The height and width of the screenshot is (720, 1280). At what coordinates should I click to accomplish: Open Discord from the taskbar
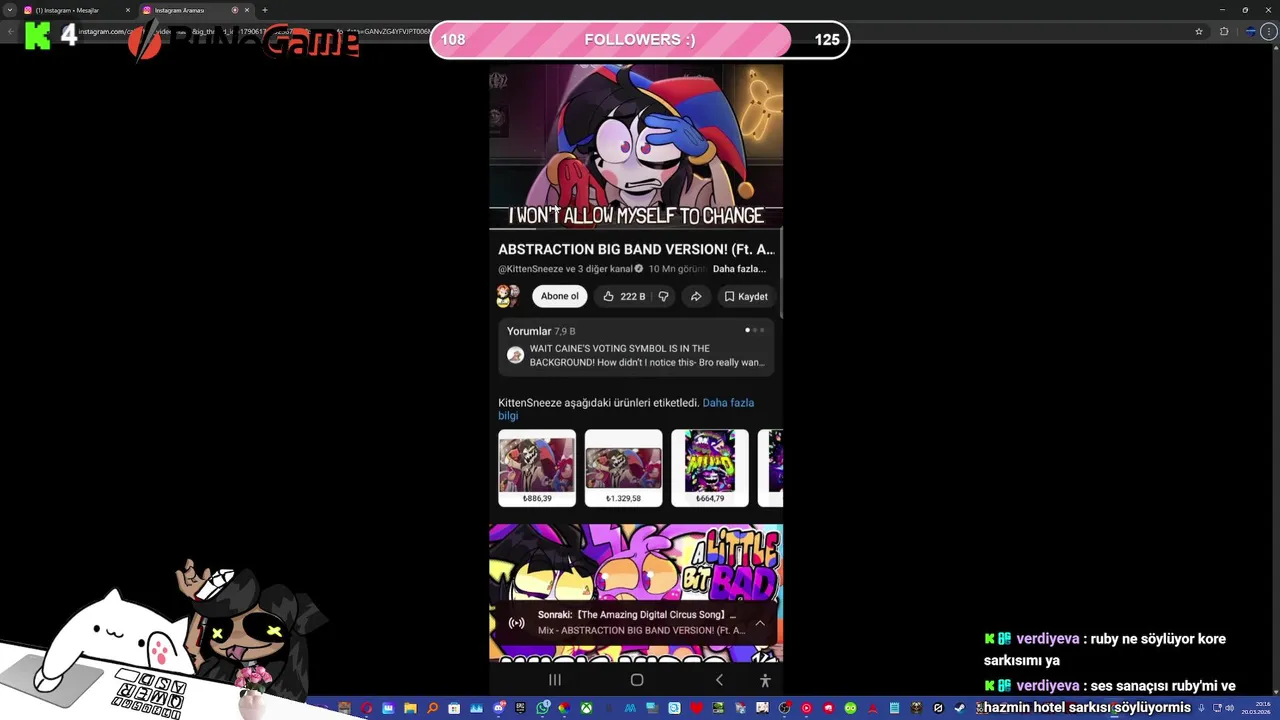(498, 708)
